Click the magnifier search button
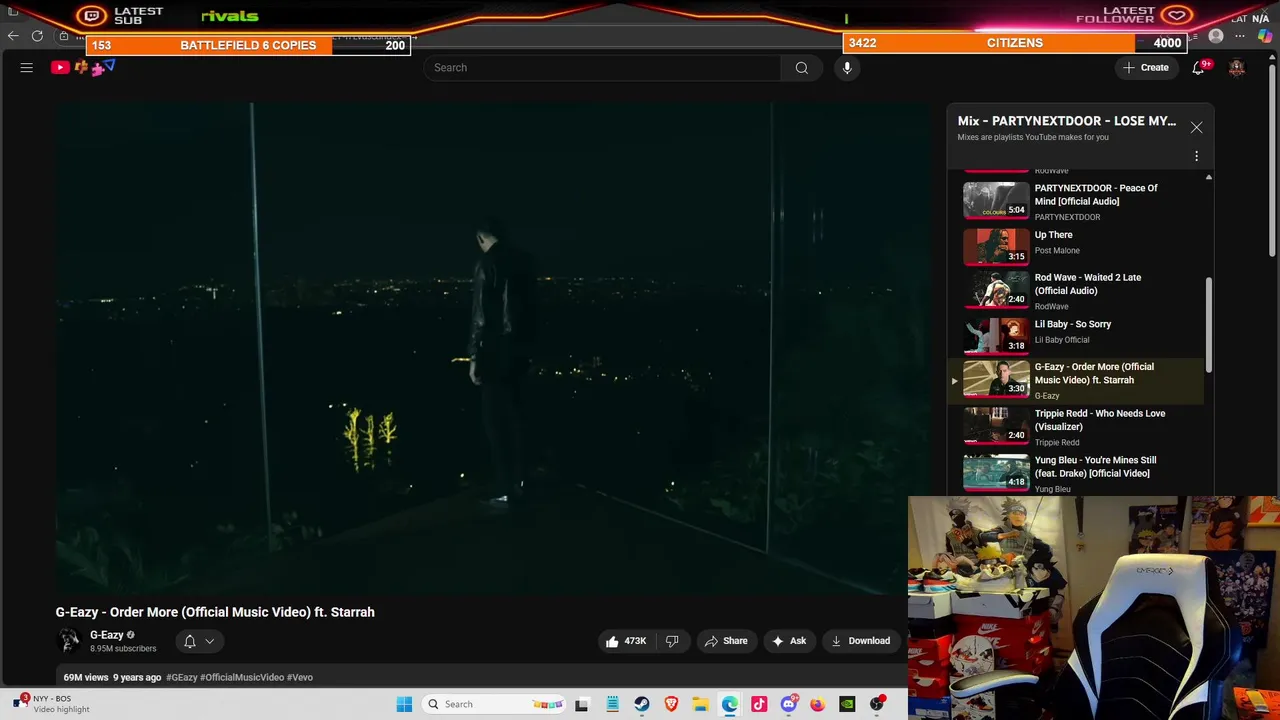1280x720 pixels. [801, 67]
